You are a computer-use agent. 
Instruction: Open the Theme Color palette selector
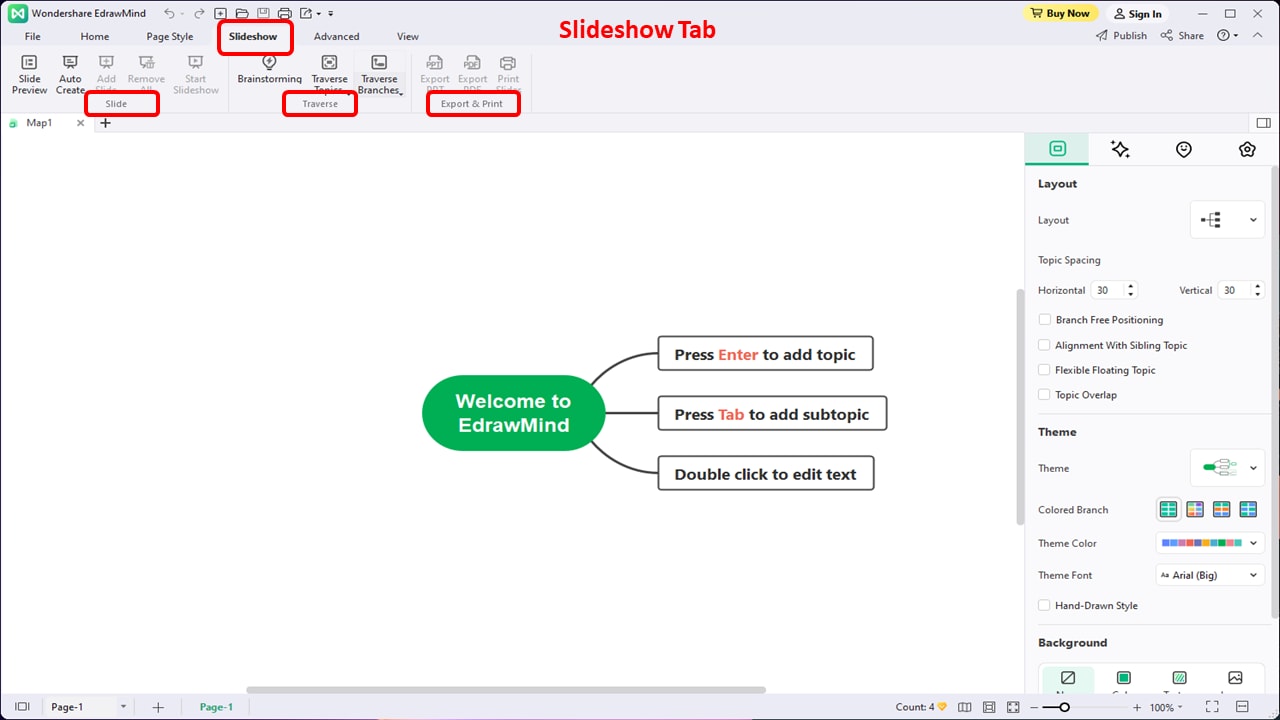tap(1210, 543)
